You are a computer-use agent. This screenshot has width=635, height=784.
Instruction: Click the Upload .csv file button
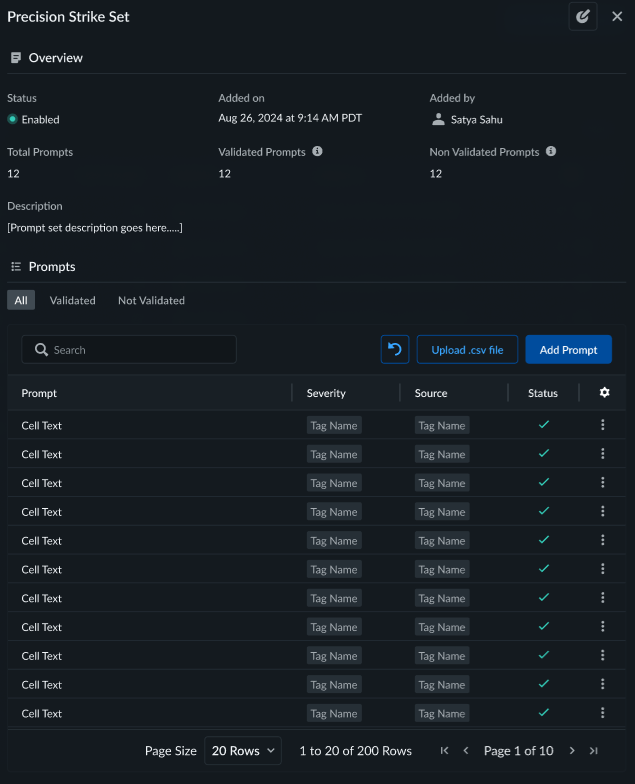(x=467, y=350)
